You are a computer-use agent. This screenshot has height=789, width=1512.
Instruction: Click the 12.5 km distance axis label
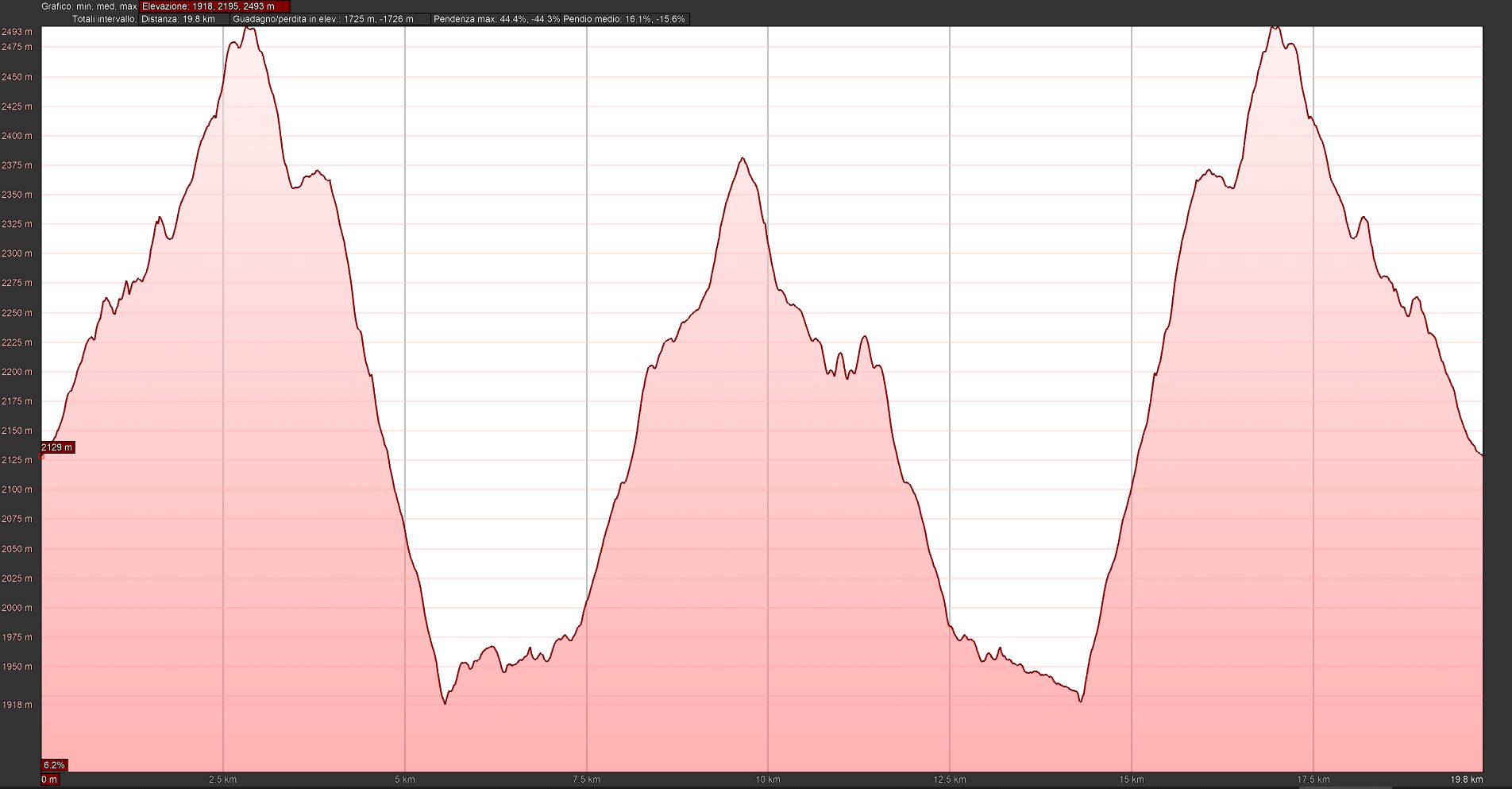[x=950, y=779]
